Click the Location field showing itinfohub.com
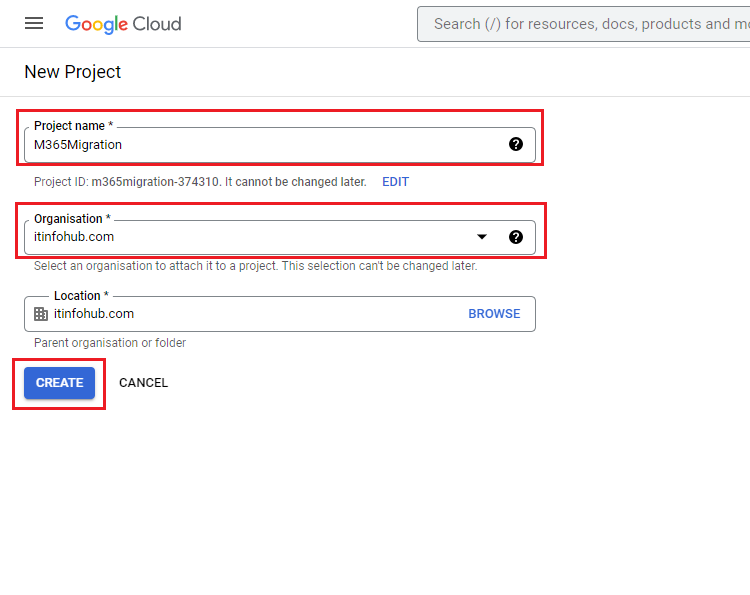The image size is (750, 595). (280, 314)
